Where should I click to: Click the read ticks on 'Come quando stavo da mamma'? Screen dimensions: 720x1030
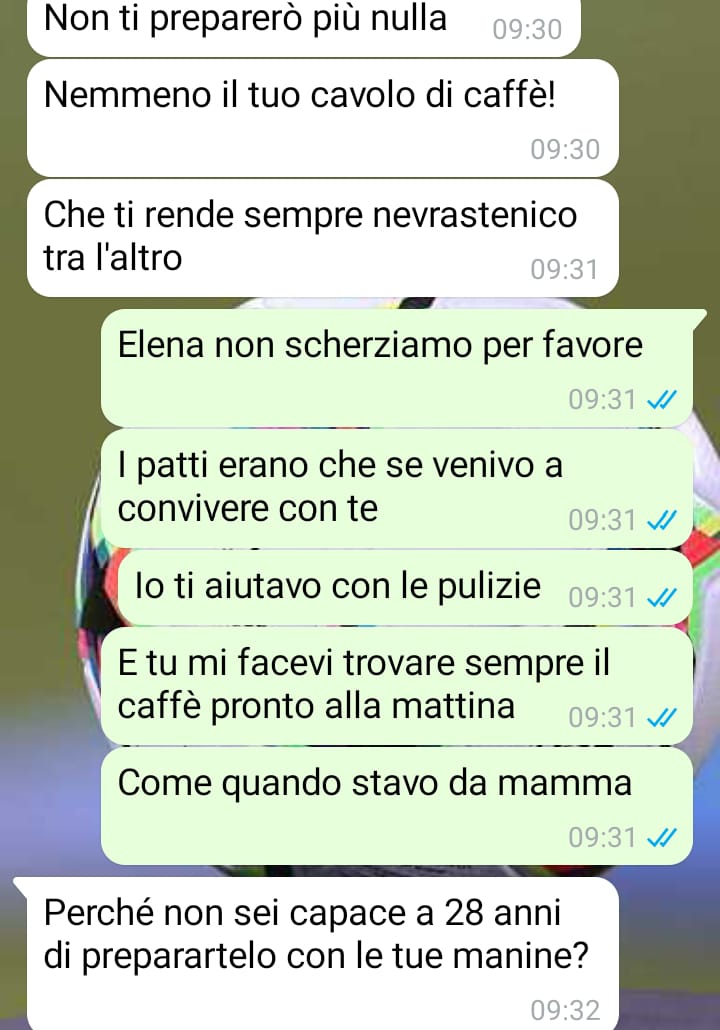pyautogui.click(x=662, y=838)
